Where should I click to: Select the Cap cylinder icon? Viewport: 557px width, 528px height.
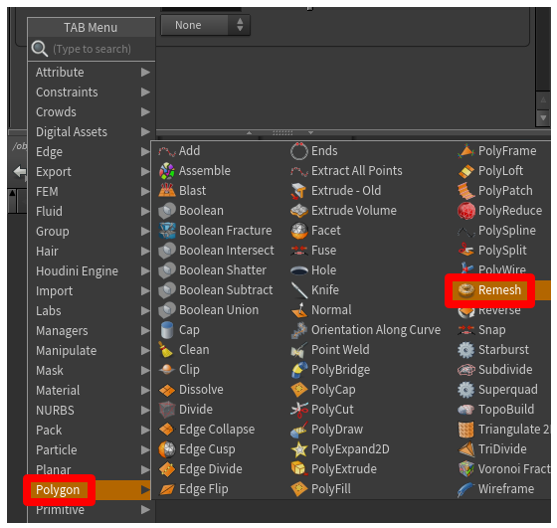point(167,330)
